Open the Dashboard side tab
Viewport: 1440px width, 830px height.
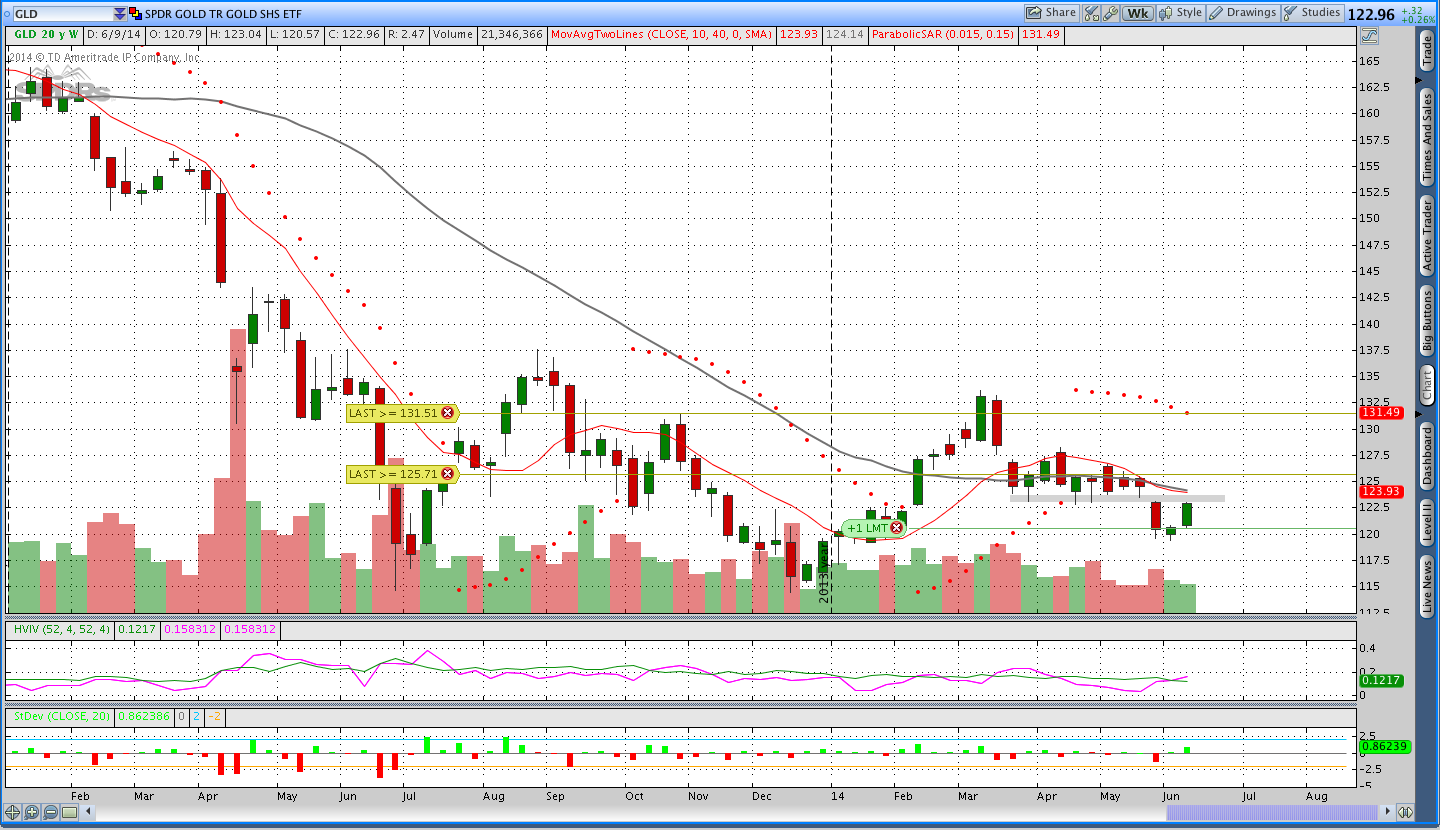click(x=1427, y=456)
